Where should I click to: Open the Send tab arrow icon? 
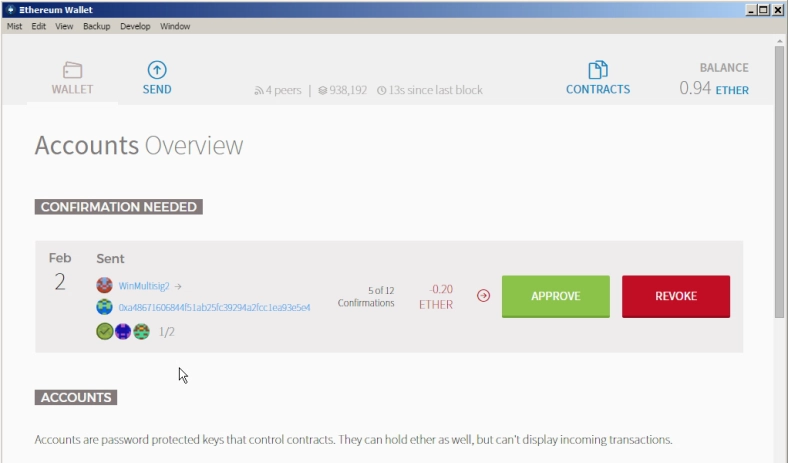[x=157, y=70]
